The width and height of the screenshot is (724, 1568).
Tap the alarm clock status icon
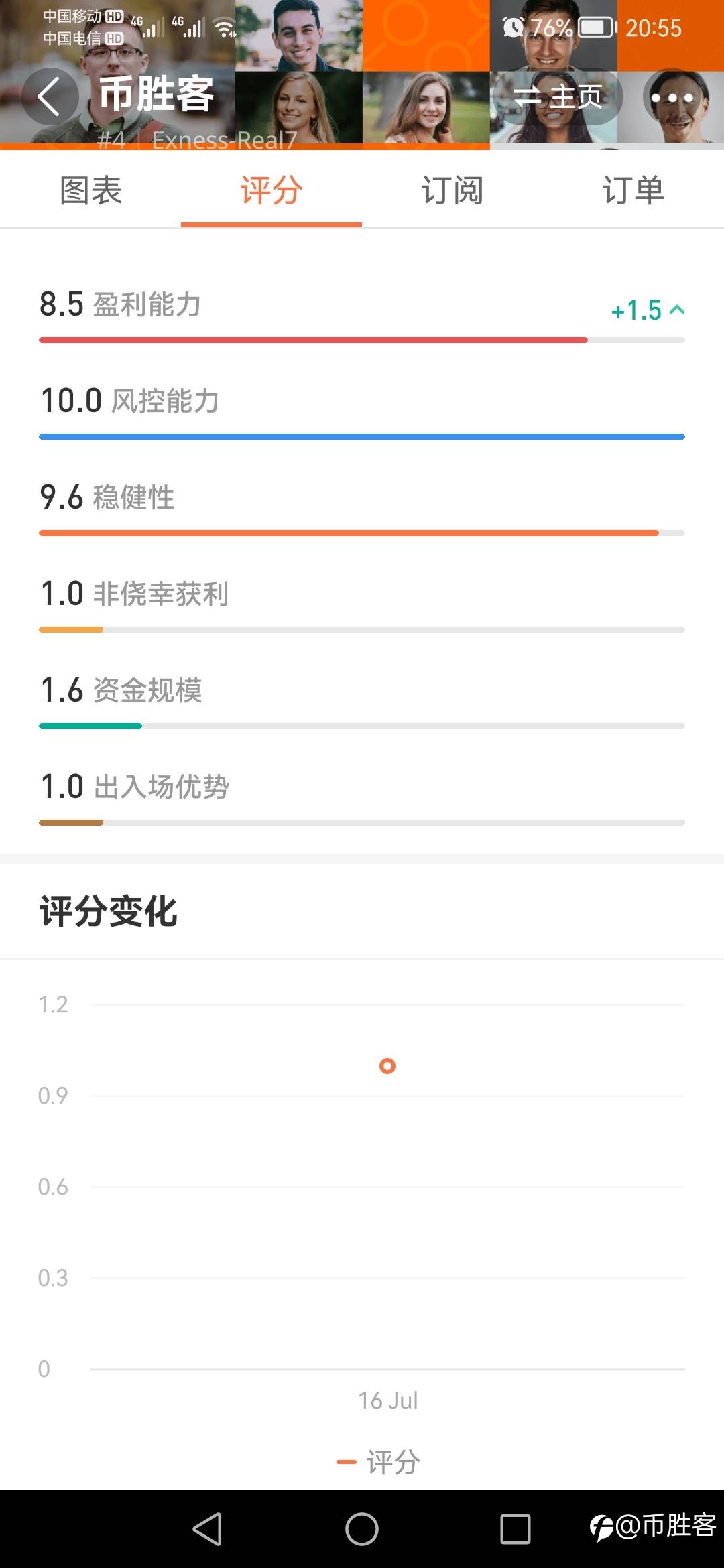513,27
